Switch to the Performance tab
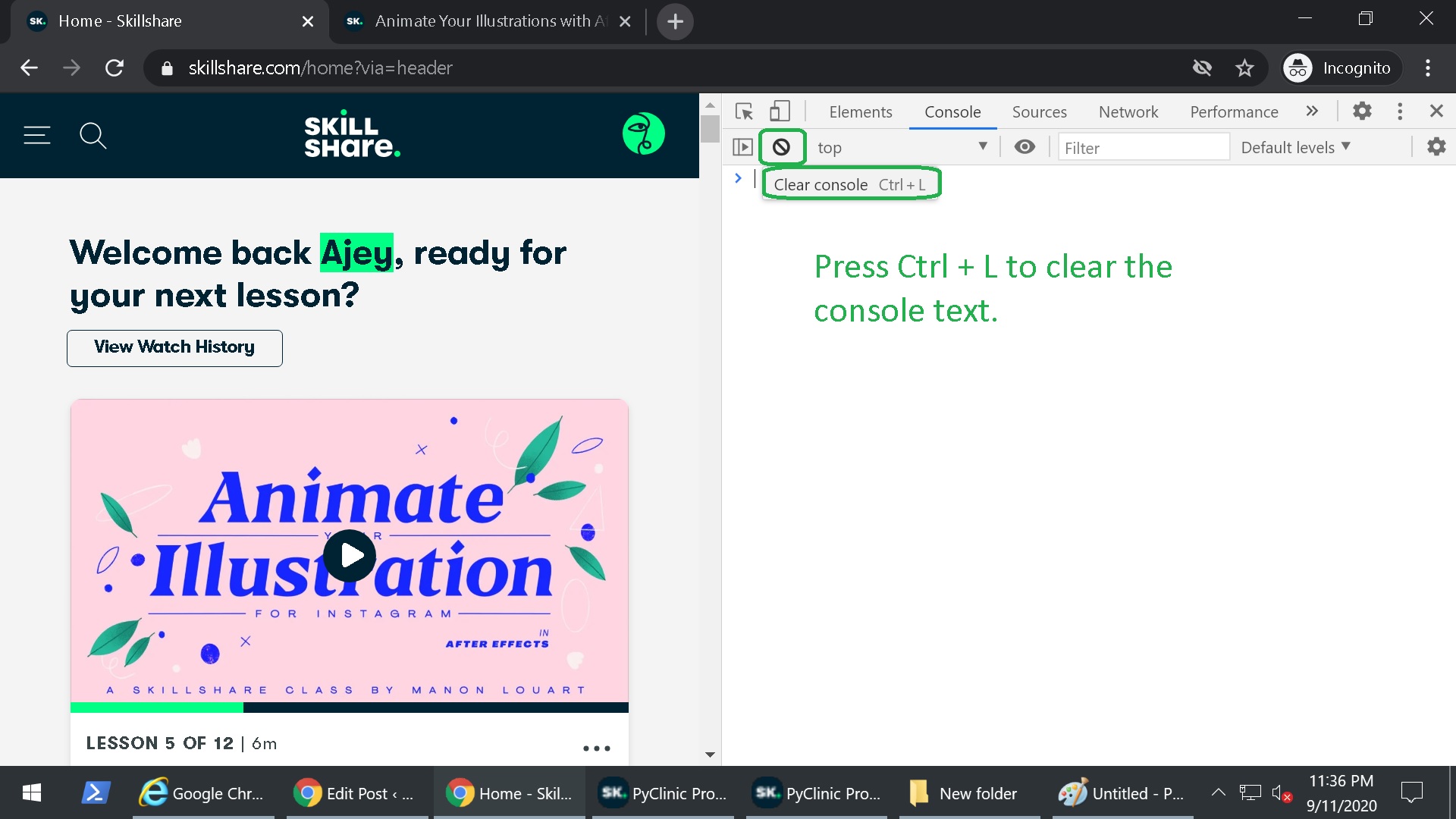 tap(1234, 111)
